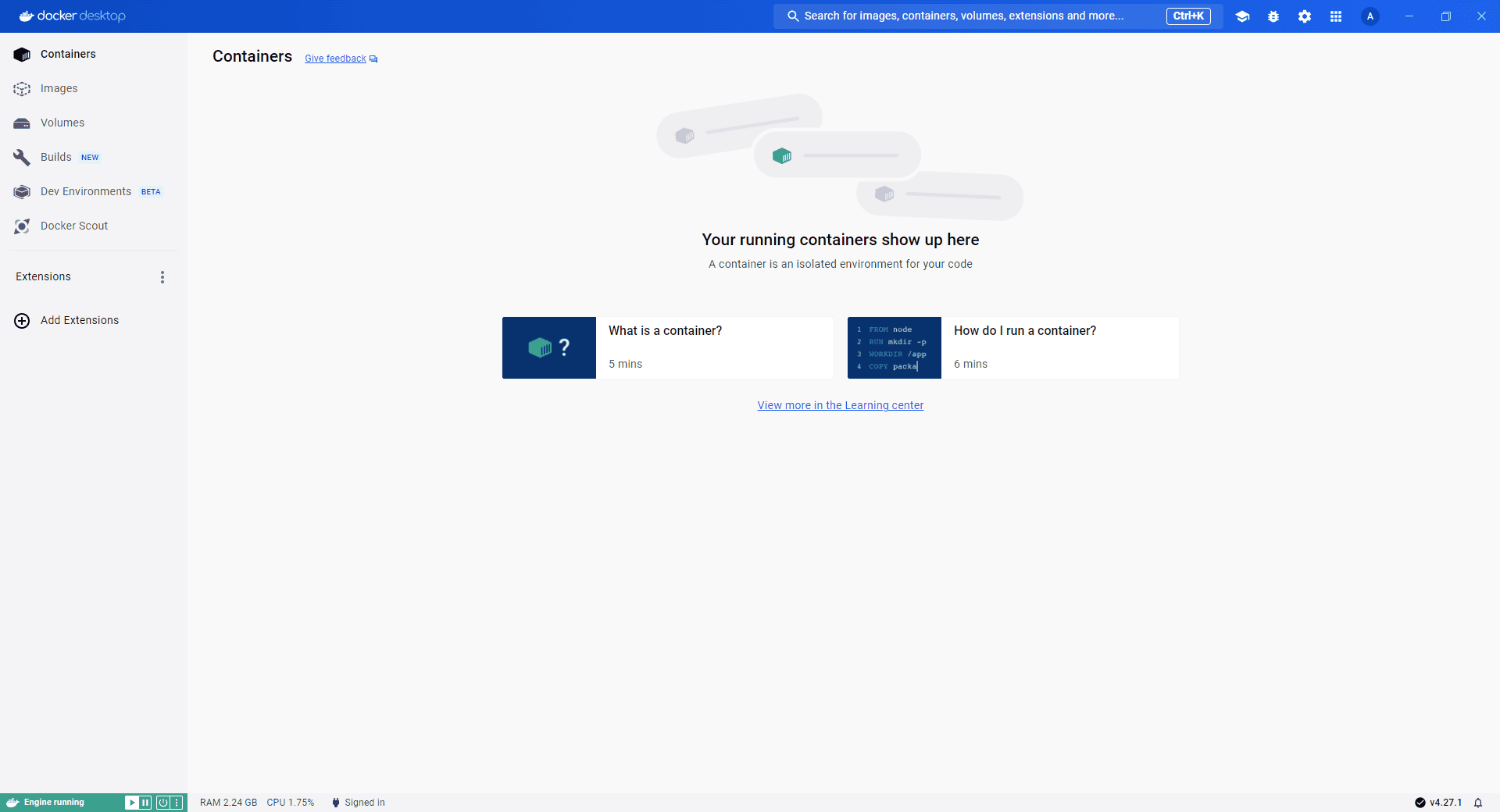Click View more in the Learning center

[x=841, y=405]
